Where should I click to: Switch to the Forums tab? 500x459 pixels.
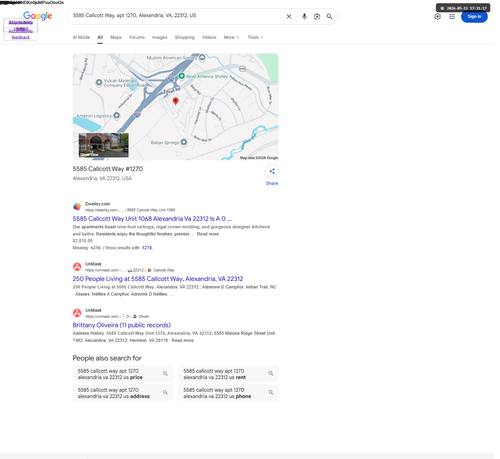point(137,37)
